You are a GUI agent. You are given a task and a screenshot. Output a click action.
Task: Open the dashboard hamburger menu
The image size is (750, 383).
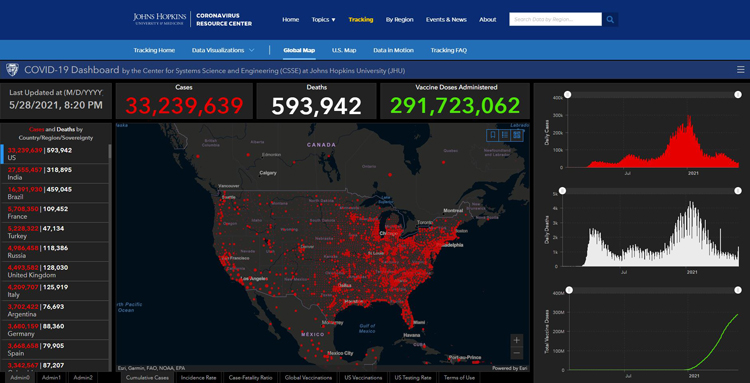coord(740,70)
